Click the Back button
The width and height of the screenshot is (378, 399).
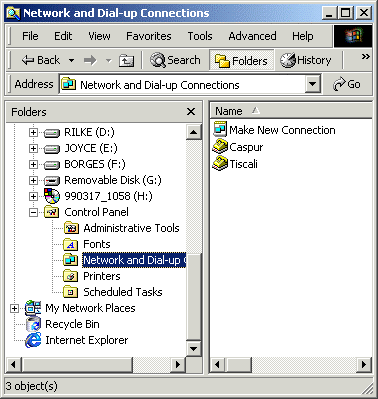[41, 60]
